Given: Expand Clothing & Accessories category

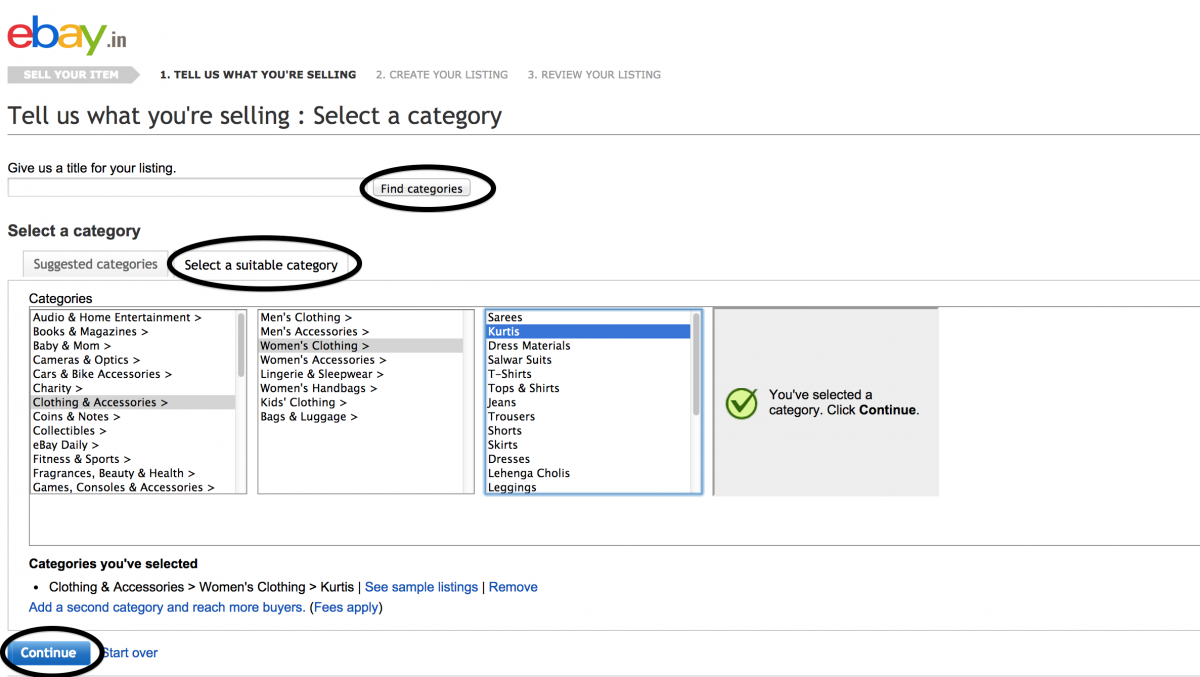Looking at the screenshot, I should [x=100, y=403].
